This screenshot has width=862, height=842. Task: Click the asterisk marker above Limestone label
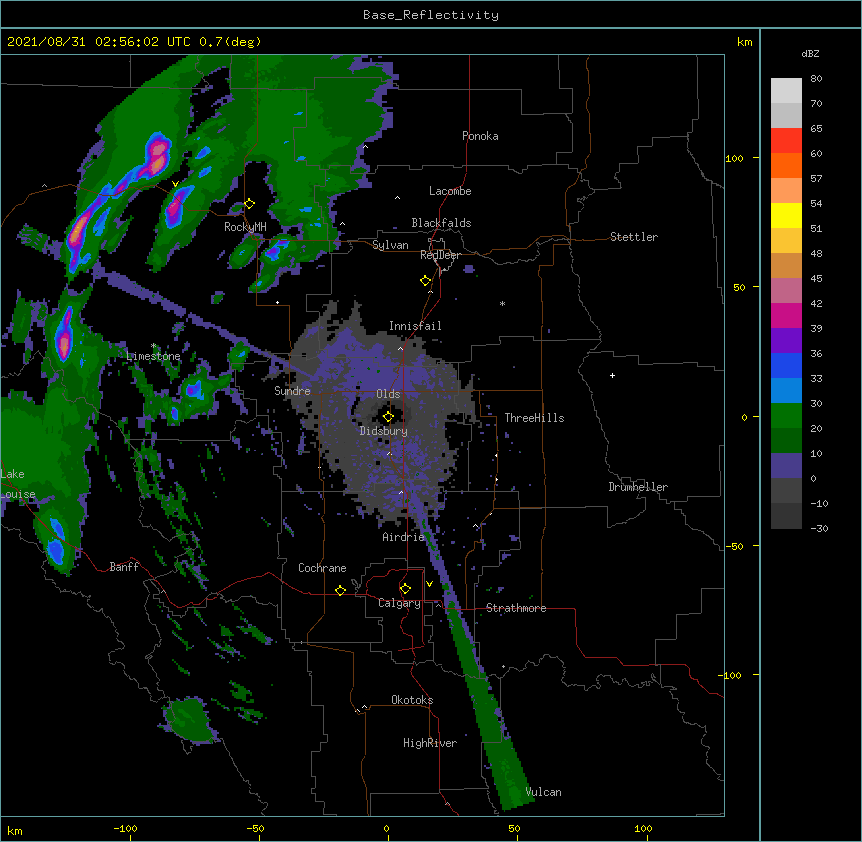pyautogui.click(x=153, y=346)
